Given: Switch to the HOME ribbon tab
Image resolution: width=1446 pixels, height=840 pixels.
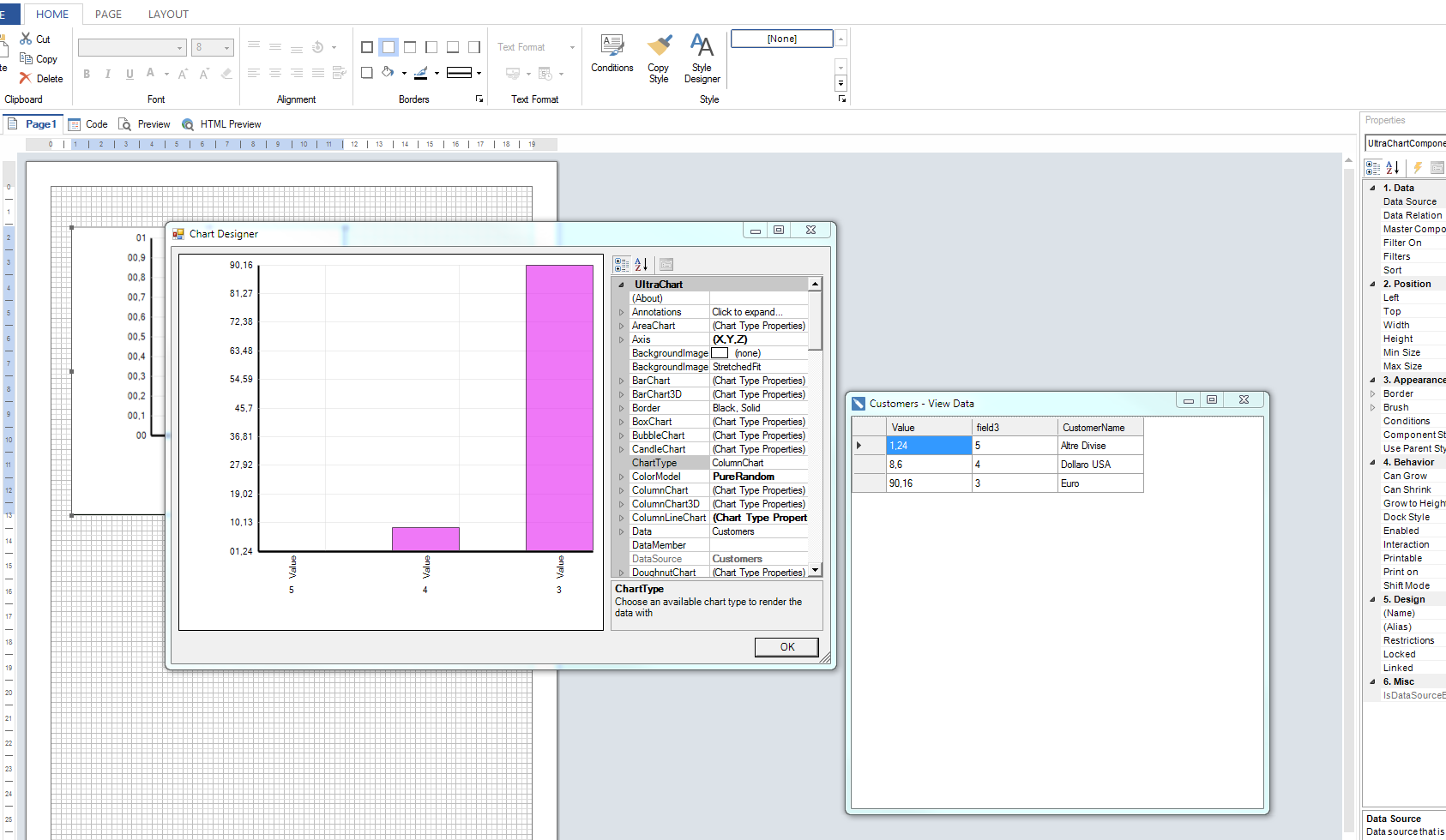Looking at the screenshot, I should tap(52, 14).
